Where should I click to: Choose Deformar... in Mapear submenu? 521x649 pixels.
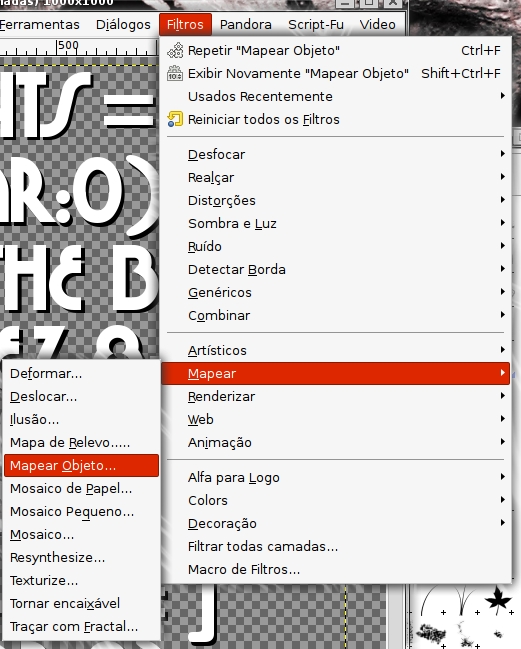(81, 373)
